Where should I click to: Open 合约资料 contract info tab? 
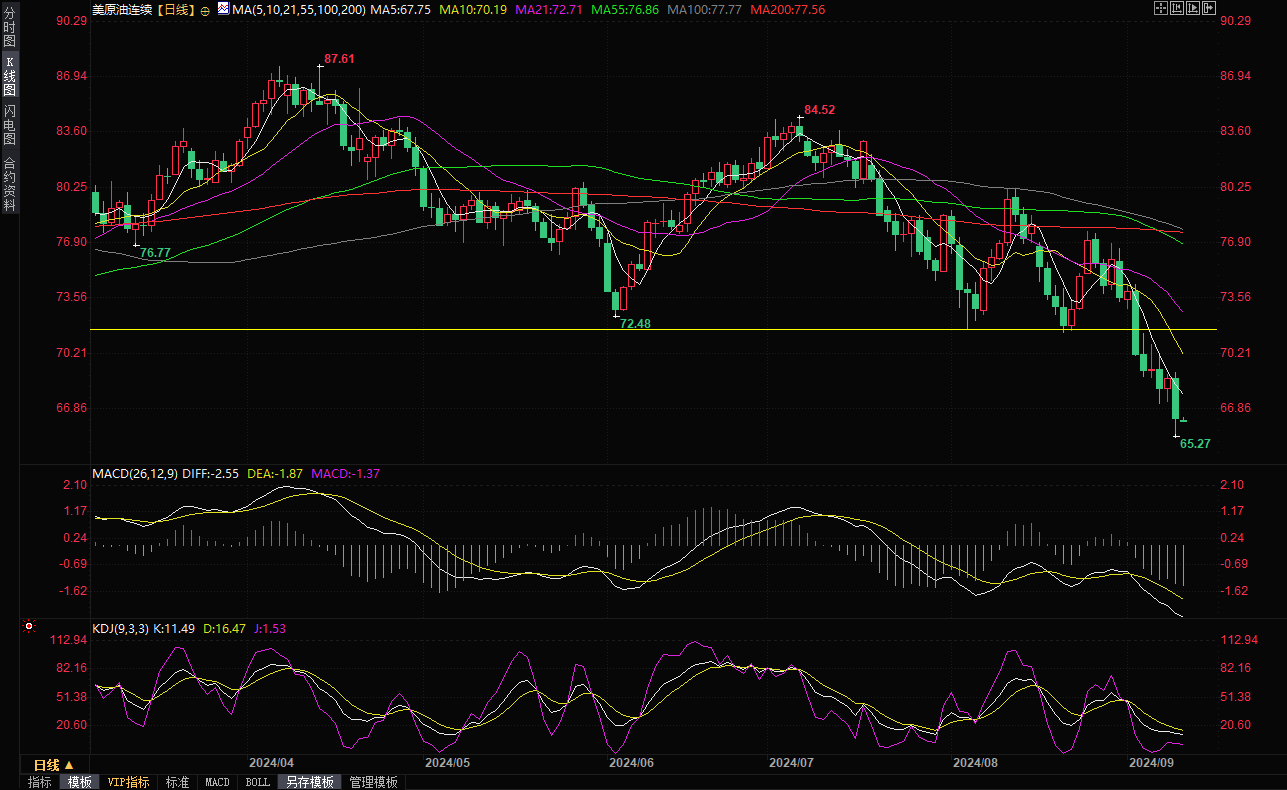[10, 183]
